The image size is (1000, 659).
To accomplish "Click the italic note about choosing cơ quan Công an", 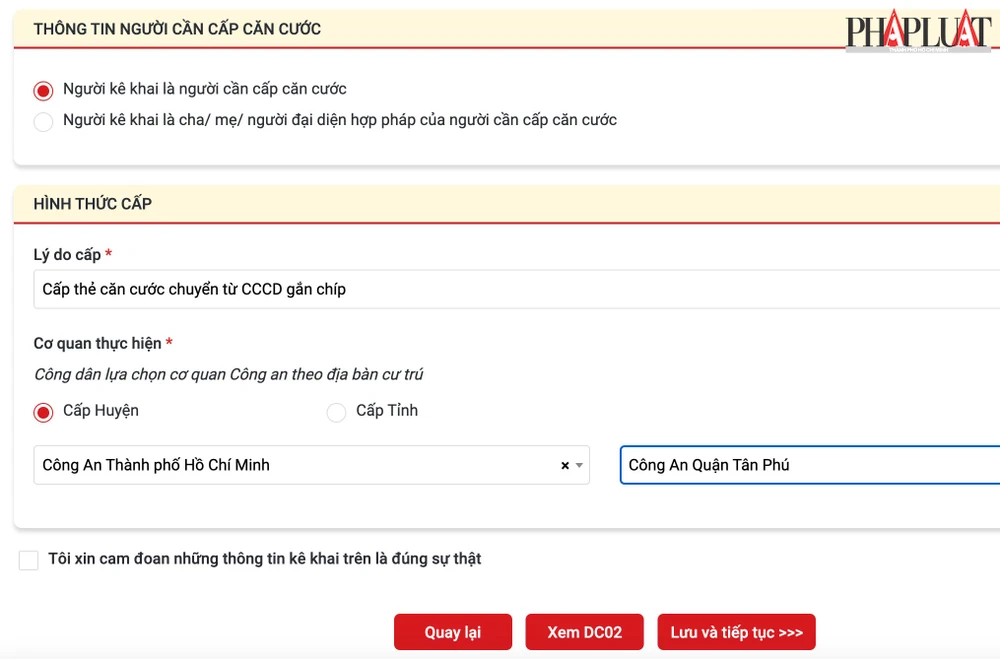I will click(228, 375).
